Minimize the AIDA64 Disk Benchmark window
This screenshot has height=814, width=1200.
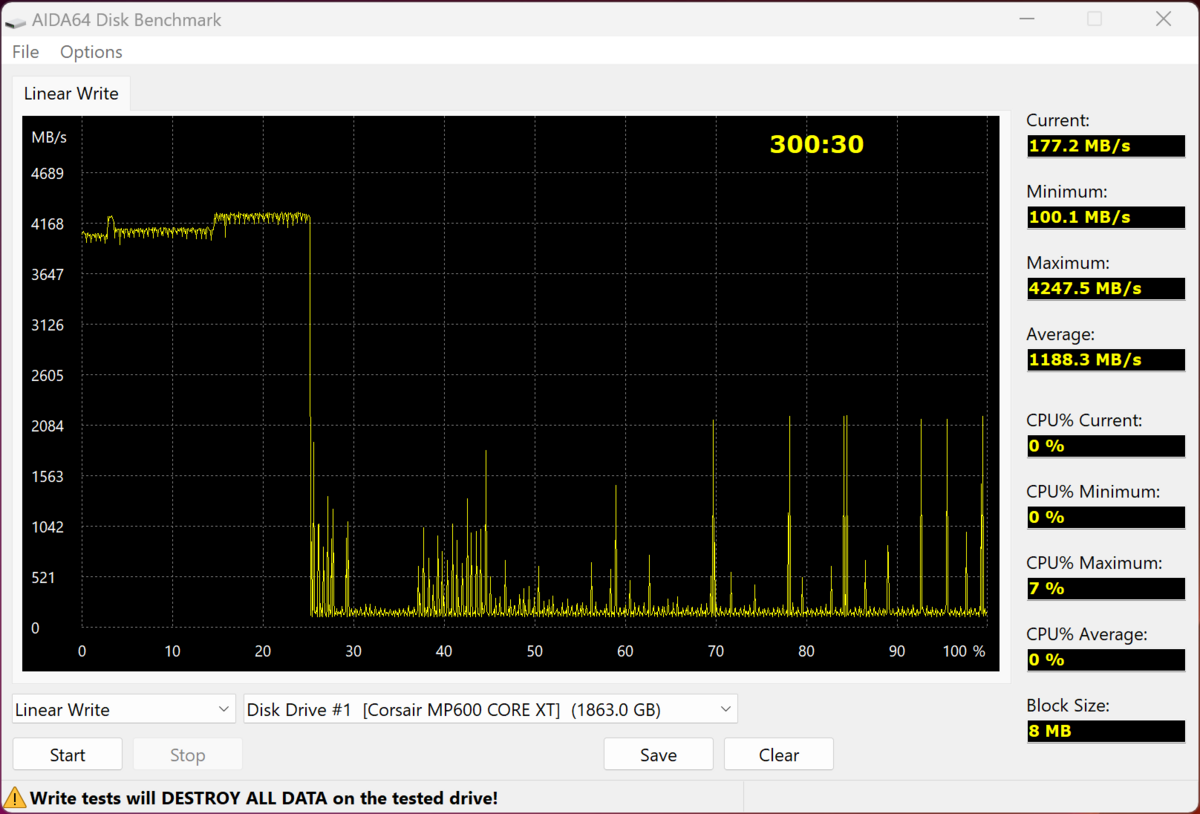[1026, 19]
